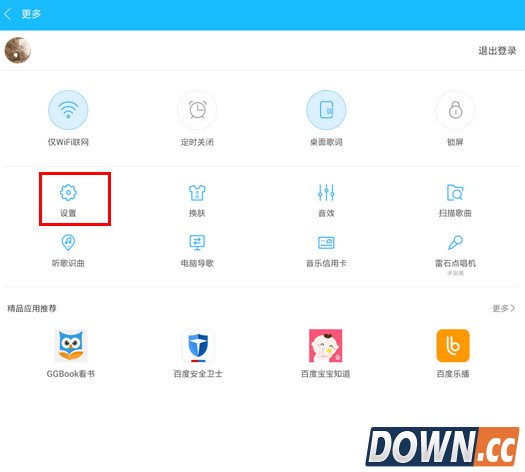Open 设置 via the gear icon
Image resolution: width=525 pixels, height=472 pixels.
tap(68, 192)
